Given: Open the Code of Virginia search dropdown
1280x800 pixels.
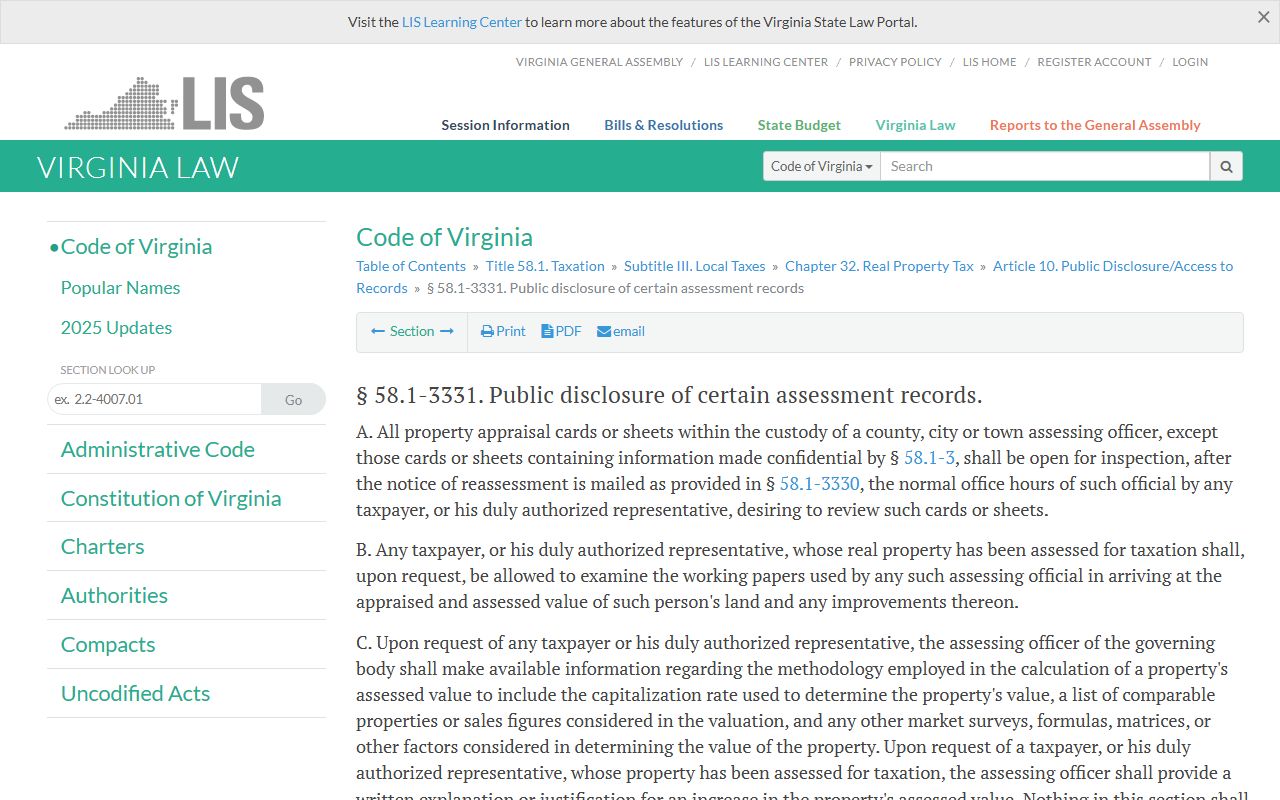Looking at the screenshot, I should tap(821, 166).
